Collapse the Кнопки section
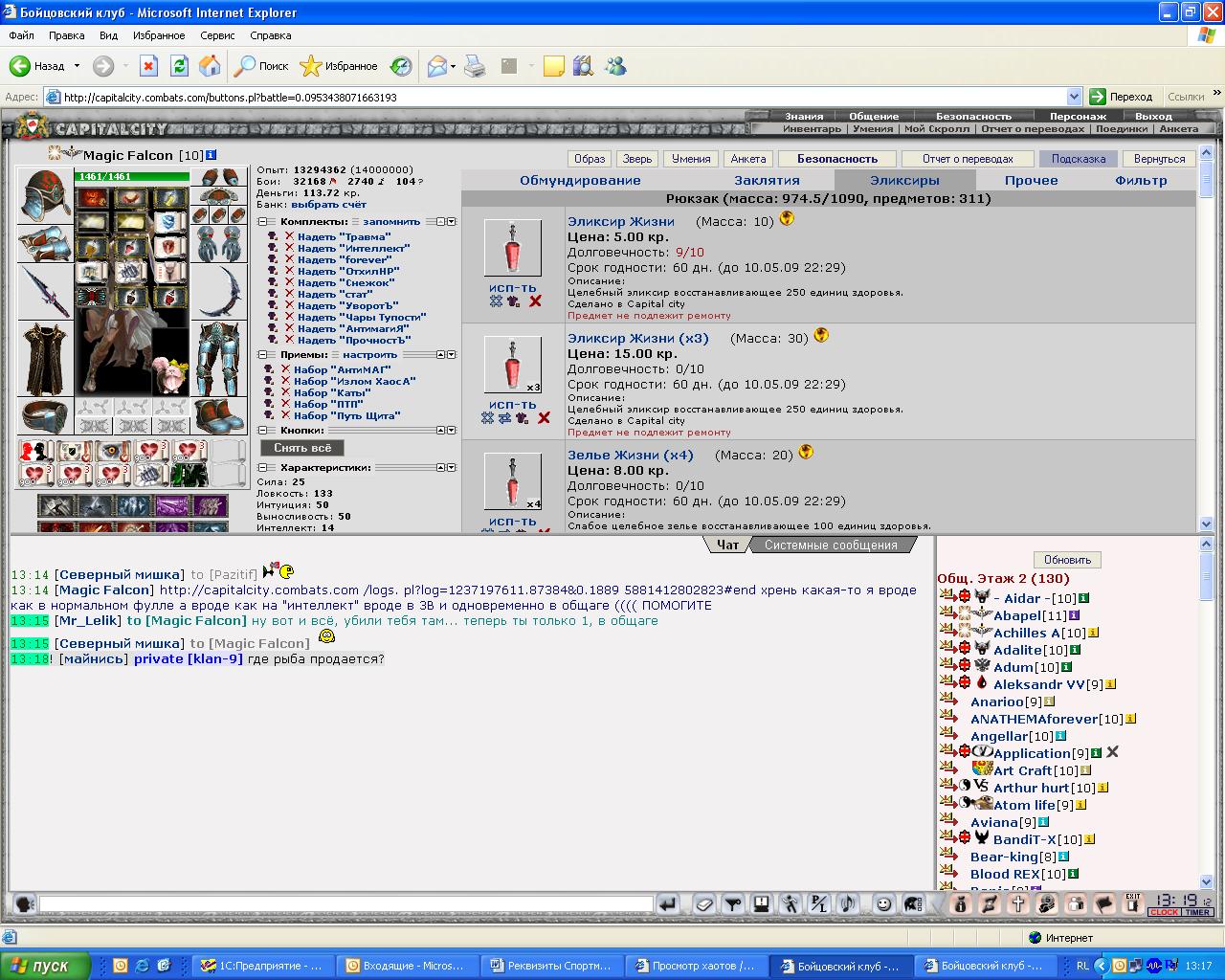Screen dimensions: 1225x980 pyautogui.click(x=262, y=430)
